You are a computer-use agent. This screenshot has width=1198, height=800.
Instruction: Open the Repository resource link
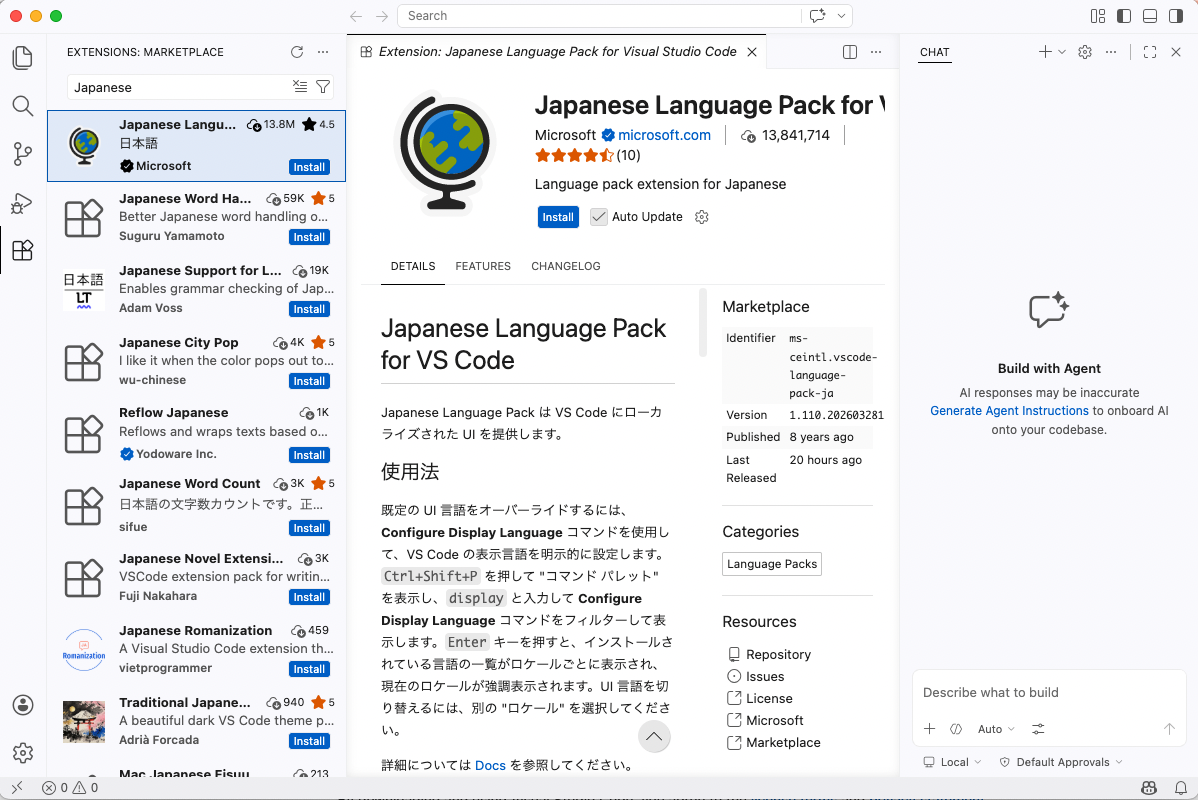tap(778, 654)
